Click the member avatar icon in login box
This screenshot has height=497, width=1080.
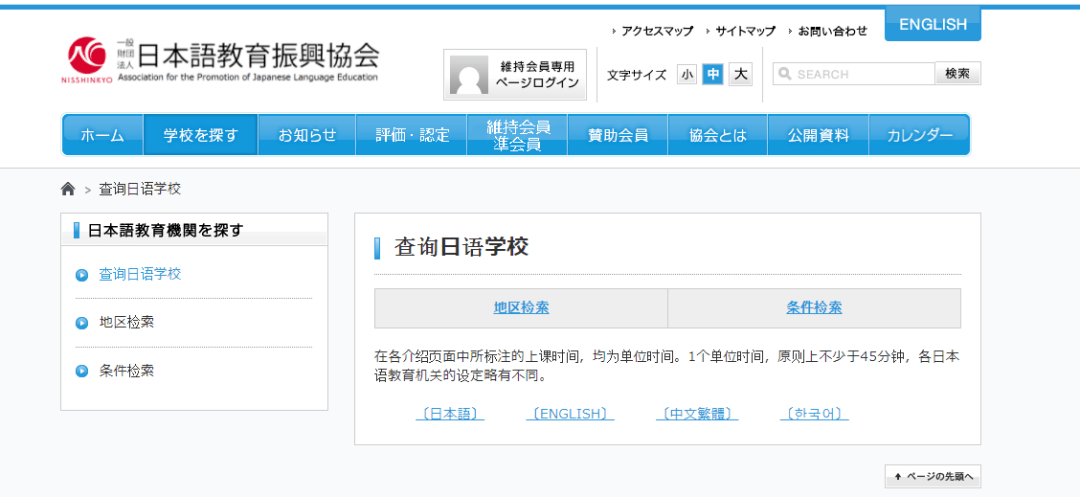pyautogui.click(x=469, y=75)
